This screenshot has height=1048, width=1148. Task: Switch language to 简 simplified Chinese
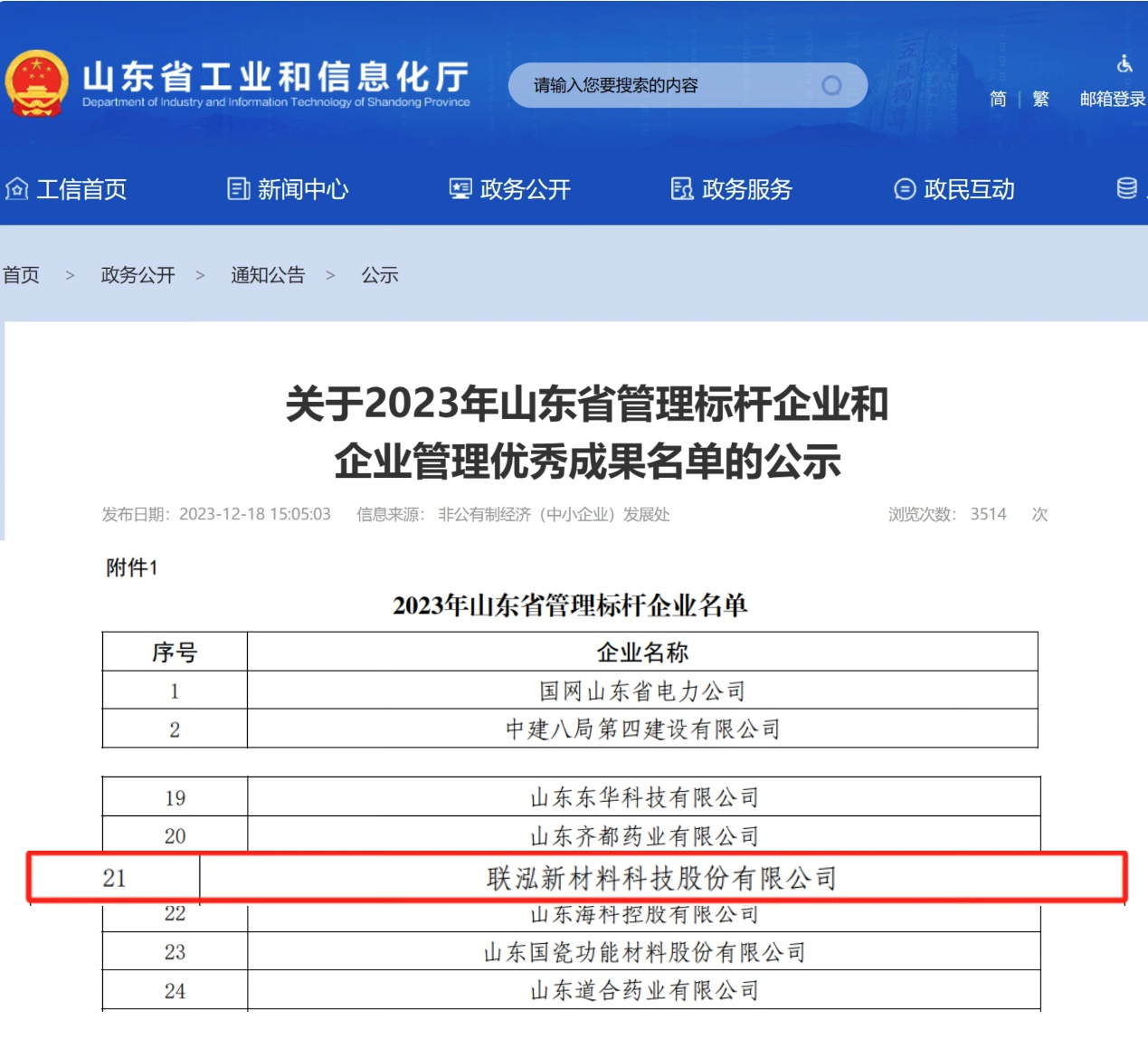pyautogui.click(x=999, y=99)
